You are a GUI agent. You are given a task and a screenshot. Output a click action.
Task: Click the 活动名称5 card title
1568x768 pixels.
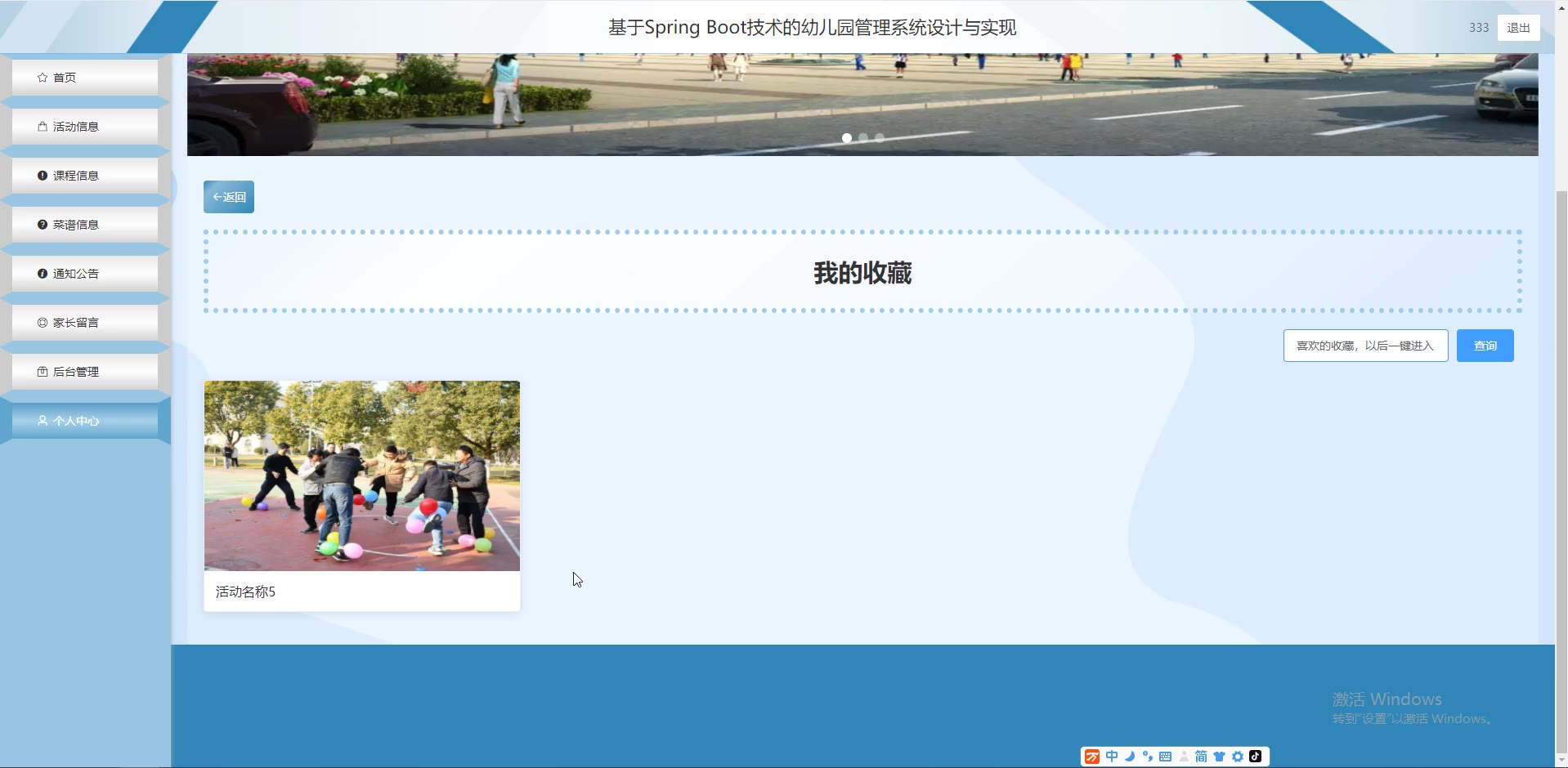[245, 592]
